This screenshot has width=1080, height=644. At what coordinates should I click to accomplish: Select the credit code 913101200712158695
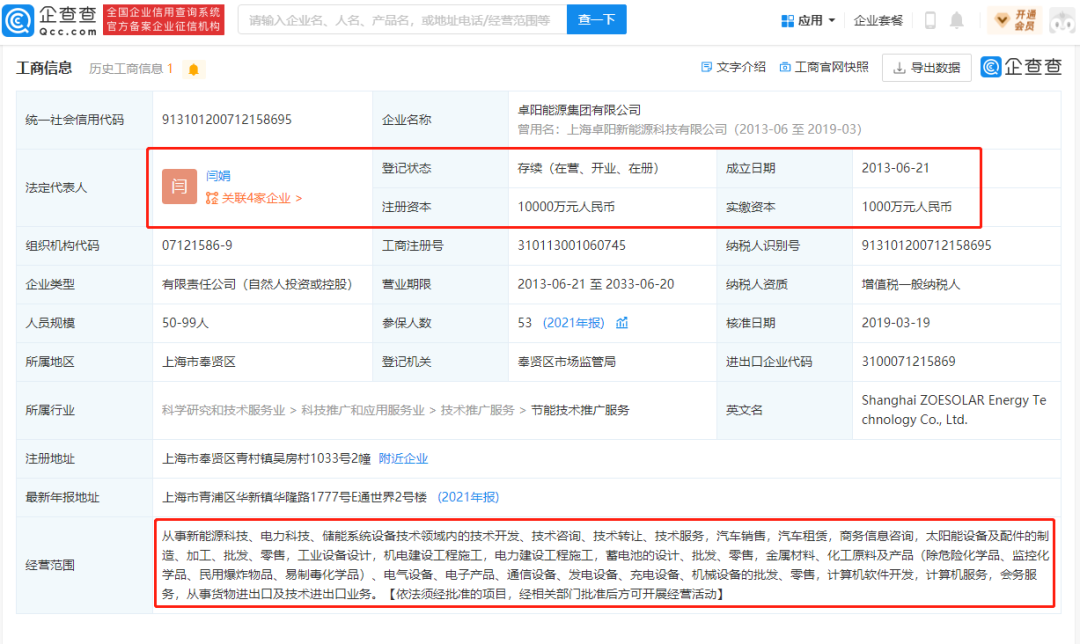227,120
